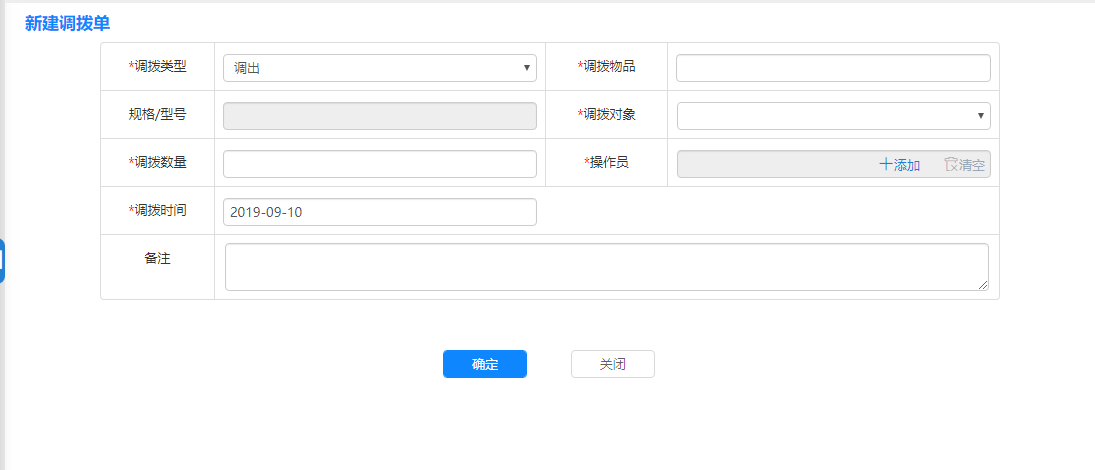Click inside the 备注 text area
Image resolution: width=1095 pixels, height=470 pixels.
tap(606, 267)
